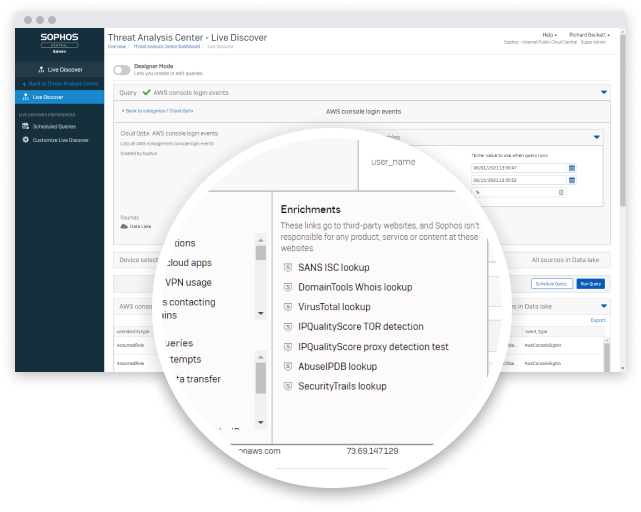Expand the variables panel dropdown arrow
641x512 pixels.
[x=597, y=136]
